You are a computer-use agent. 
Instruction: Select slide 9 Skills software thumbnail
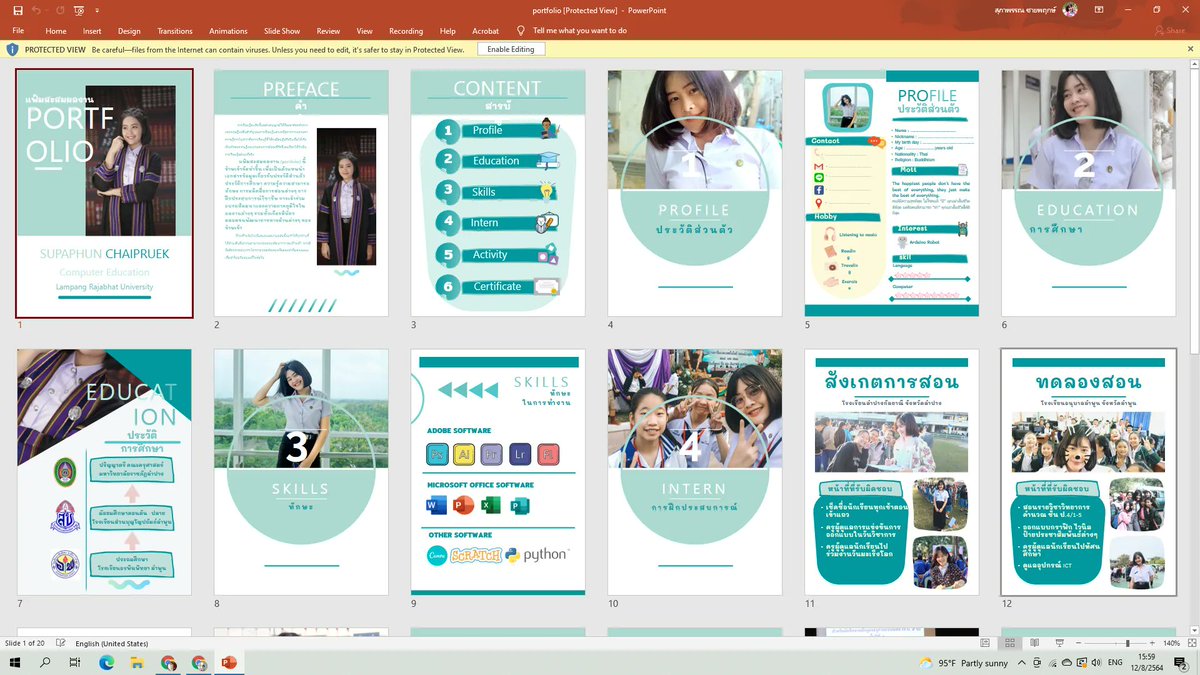point(498,472)
